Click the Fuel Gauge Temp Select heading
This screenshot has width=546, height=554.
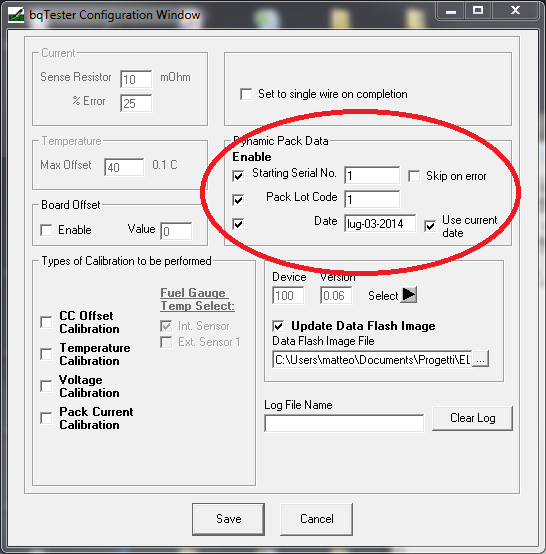coord(197,299)
